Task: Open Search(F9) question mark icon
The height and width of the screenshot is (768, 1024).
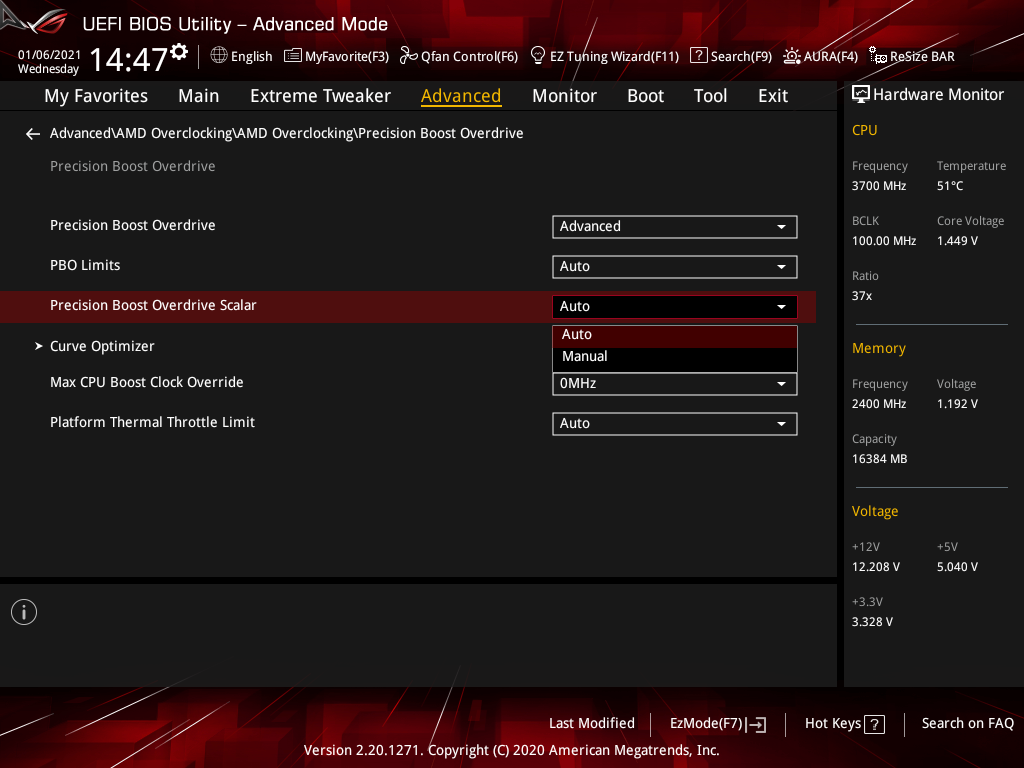Action: point(698,56)
